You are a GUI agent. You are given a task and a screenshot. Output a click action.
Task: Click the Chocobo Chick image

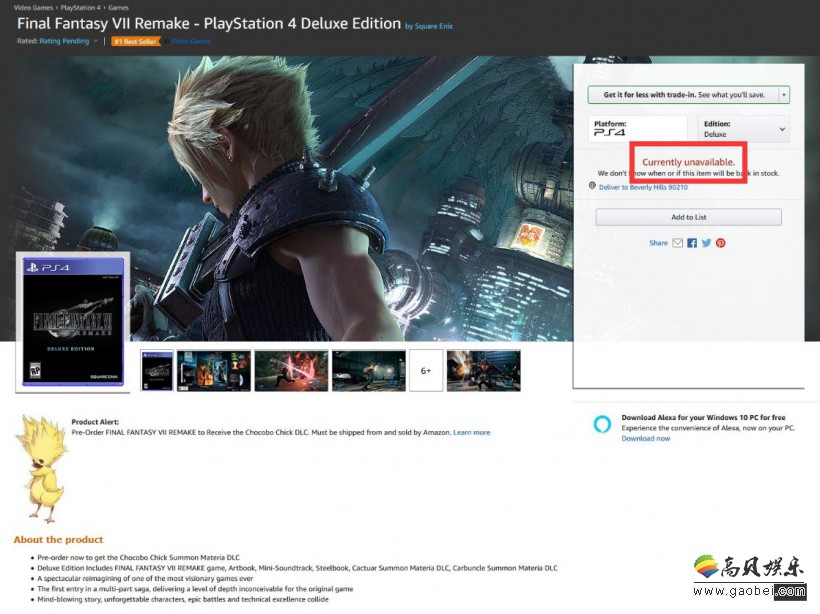pos(41,468)
